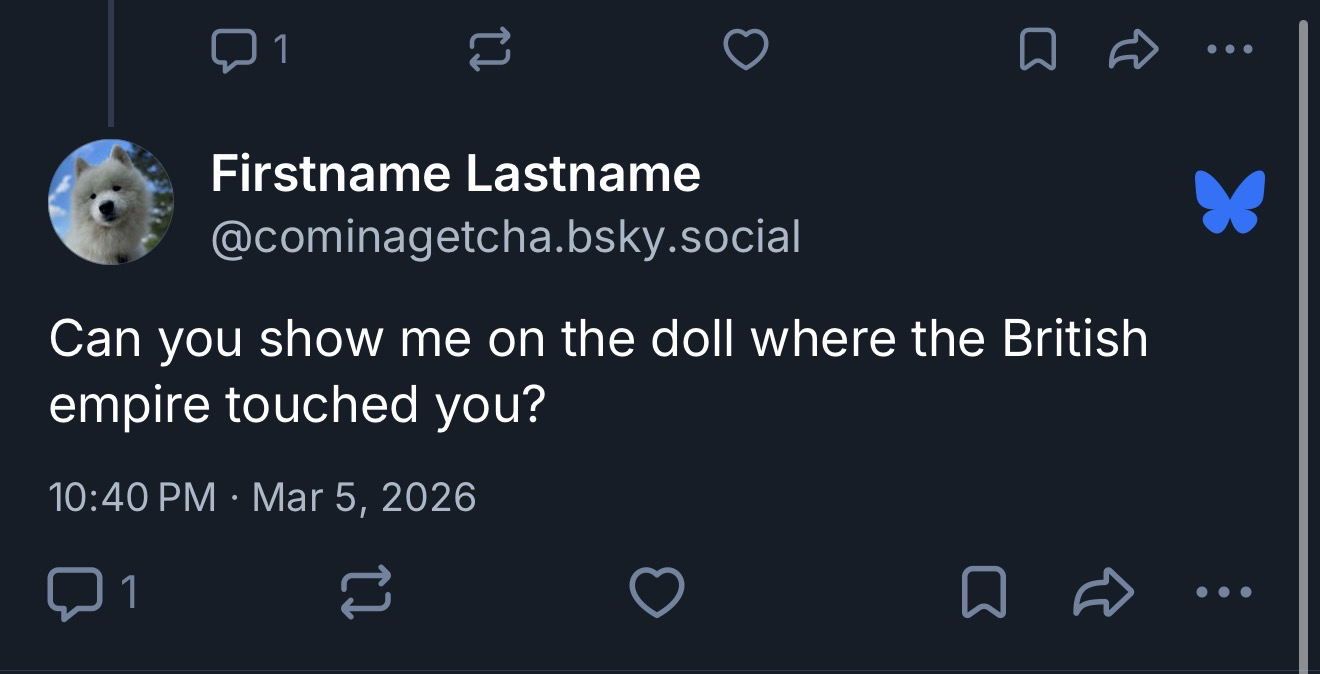The height and width of the screenshot is (674, 1320).
Task: Open the top post's three-dot menu
Action: 1226,49
